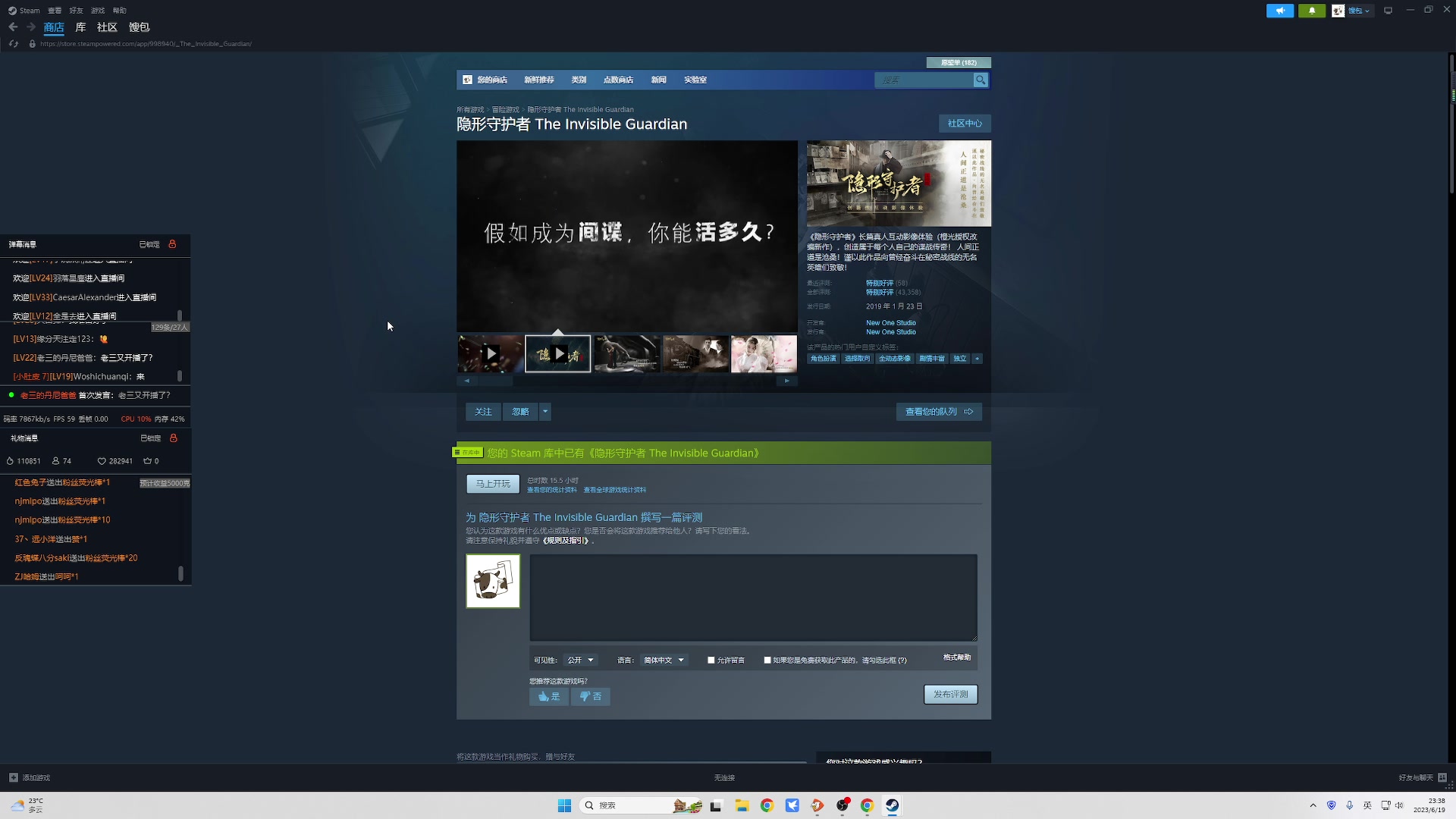The image size is (1456, 819).
Task: Click the plus button to add a tag
Action: [977, 359]
